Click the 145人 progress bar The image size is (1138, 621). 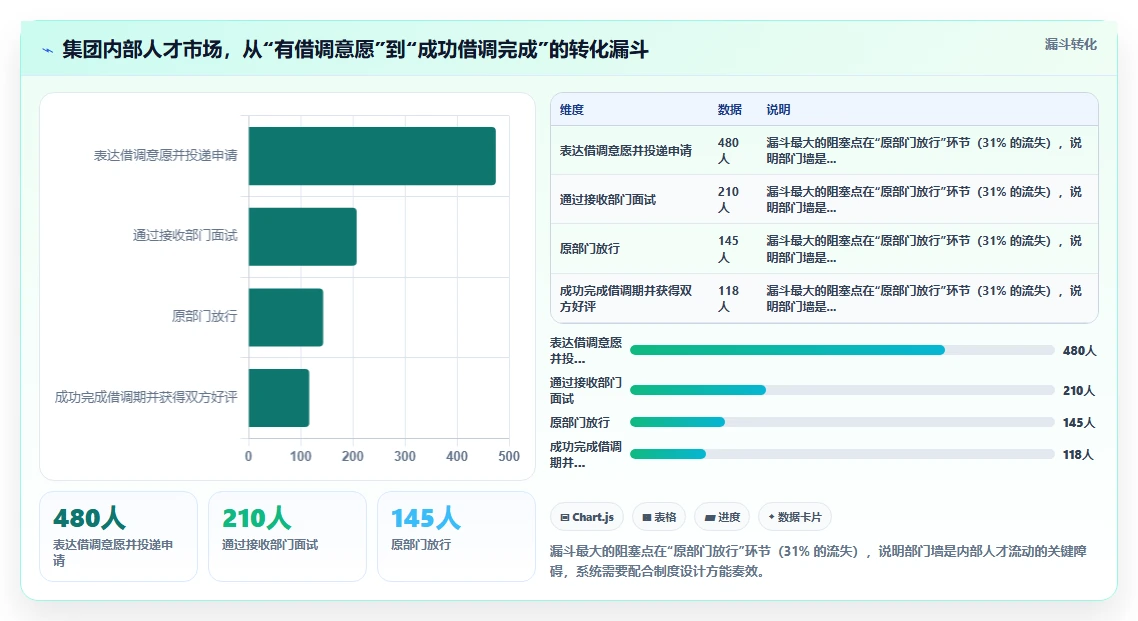tap(842, 422)
